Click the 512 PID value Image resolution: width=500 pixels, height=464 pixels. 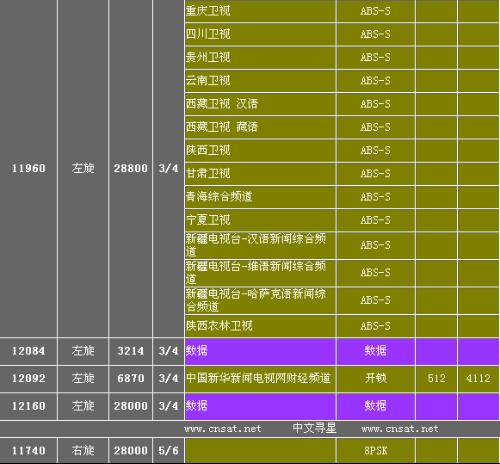[436, 379]
